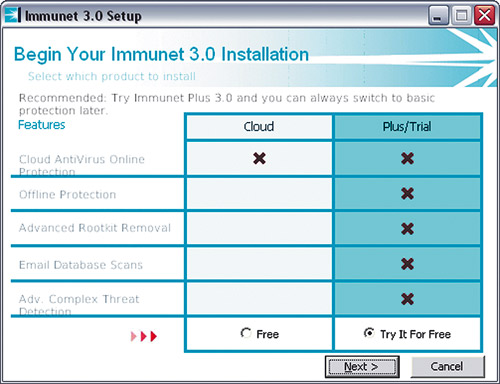The height and width of the screenshot is (384, 500).
Task: Select the Free radio button
Action: click(246, 333)
